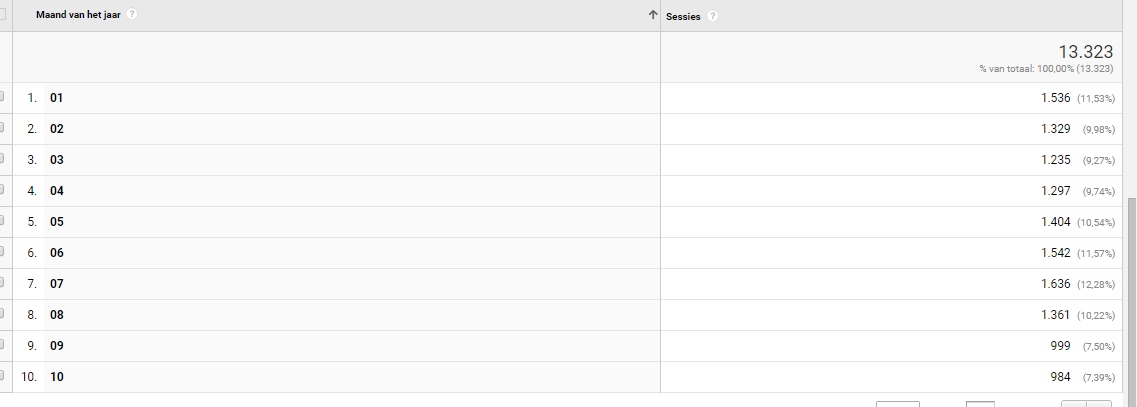The image size is (1137, 407).
Task: Sort by the Maand van het jaar column
Action: tap(78, 15)
